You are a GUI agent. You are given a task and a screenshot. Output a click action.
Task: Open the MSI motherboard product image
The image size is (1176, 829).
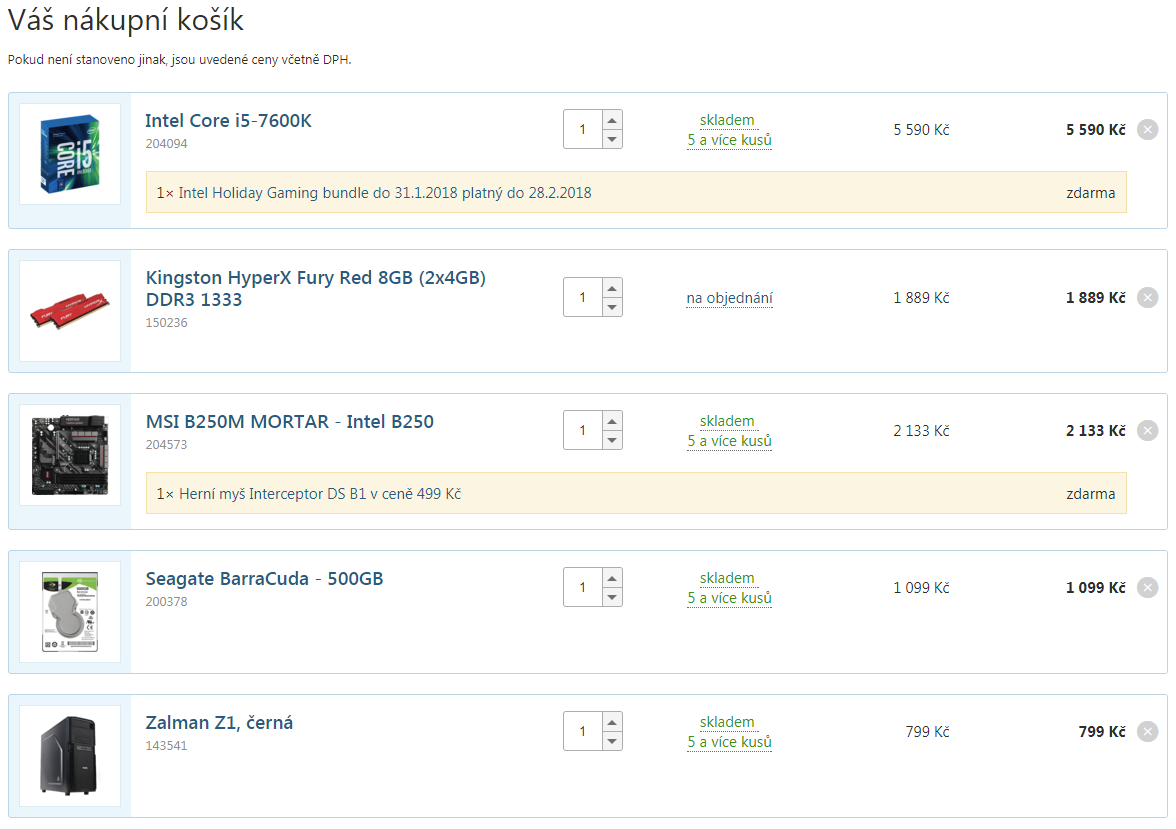(x=70, y=455)
